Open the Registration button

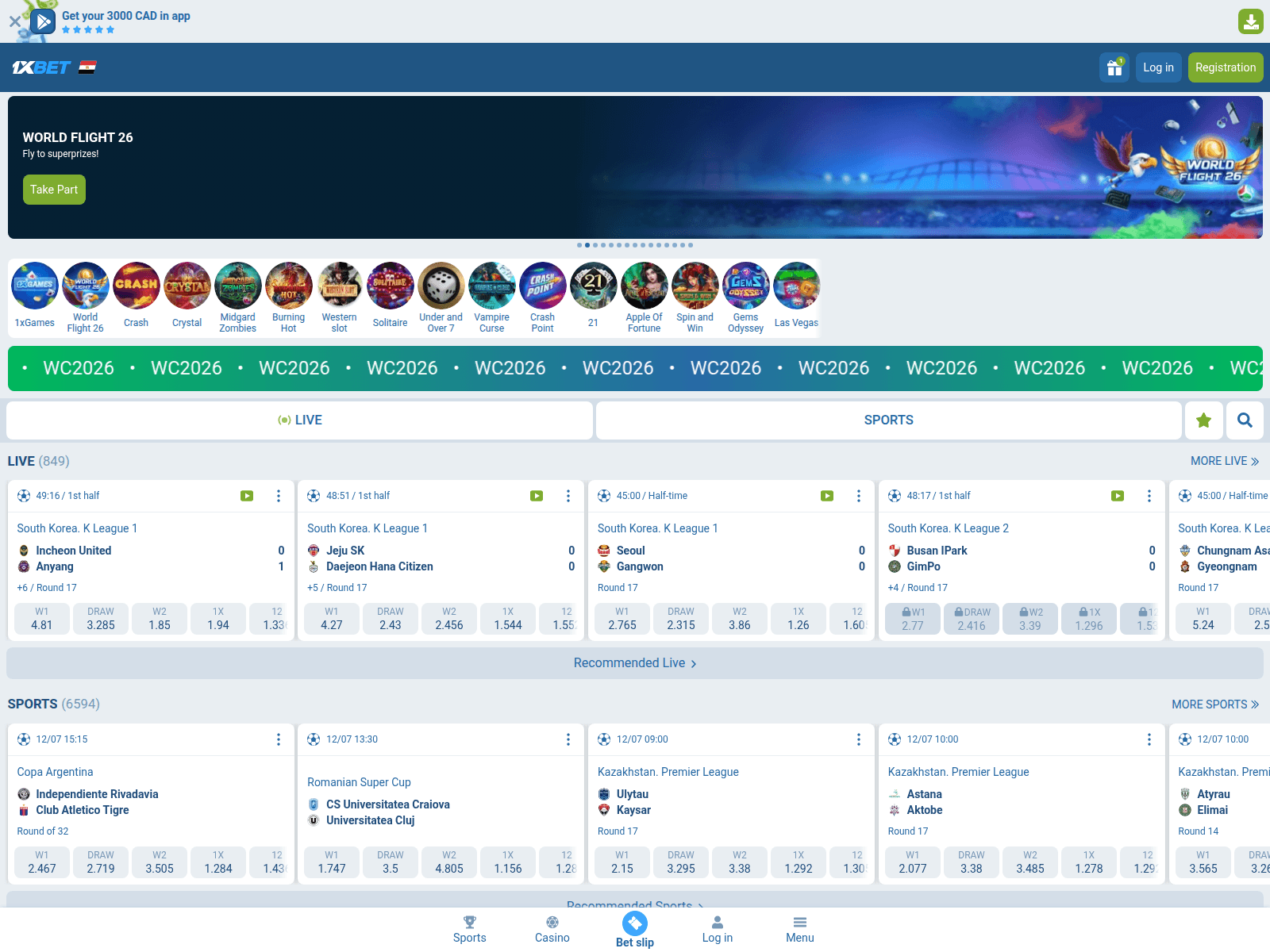tap(1226, 67)
